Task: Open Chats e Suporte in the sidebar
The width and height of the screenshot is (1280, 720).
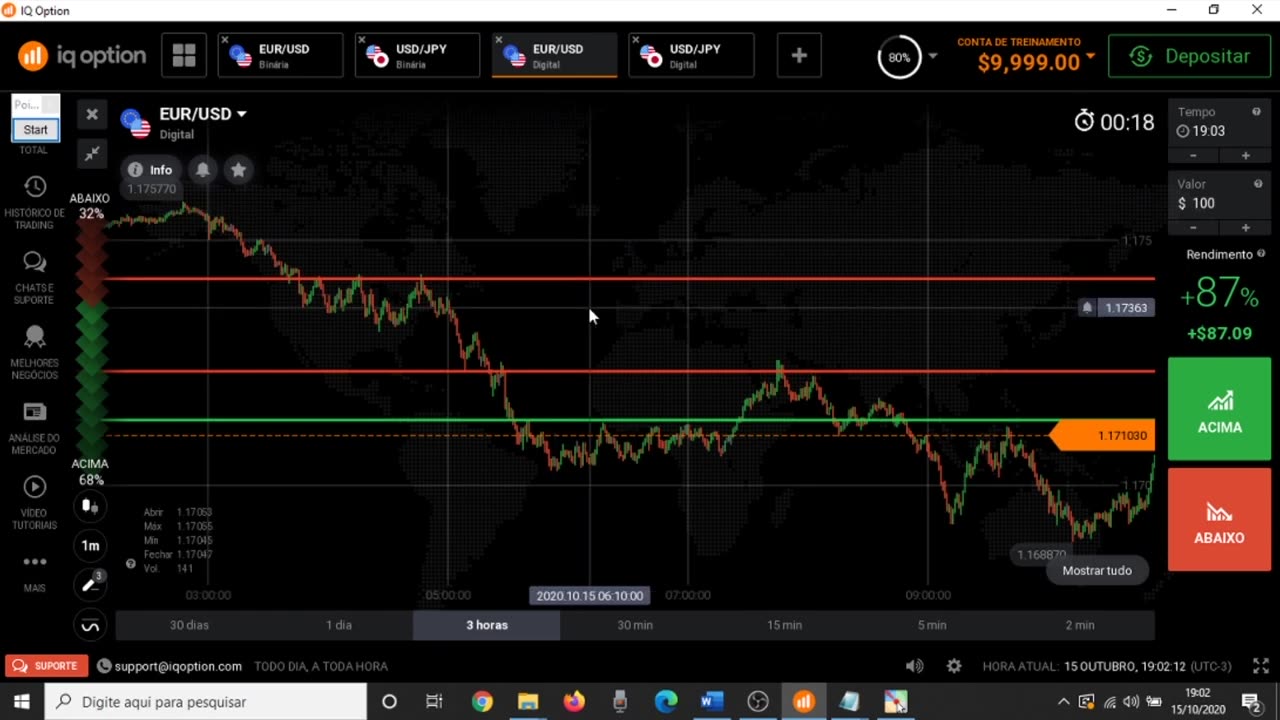Action: [x=35, y=278]
